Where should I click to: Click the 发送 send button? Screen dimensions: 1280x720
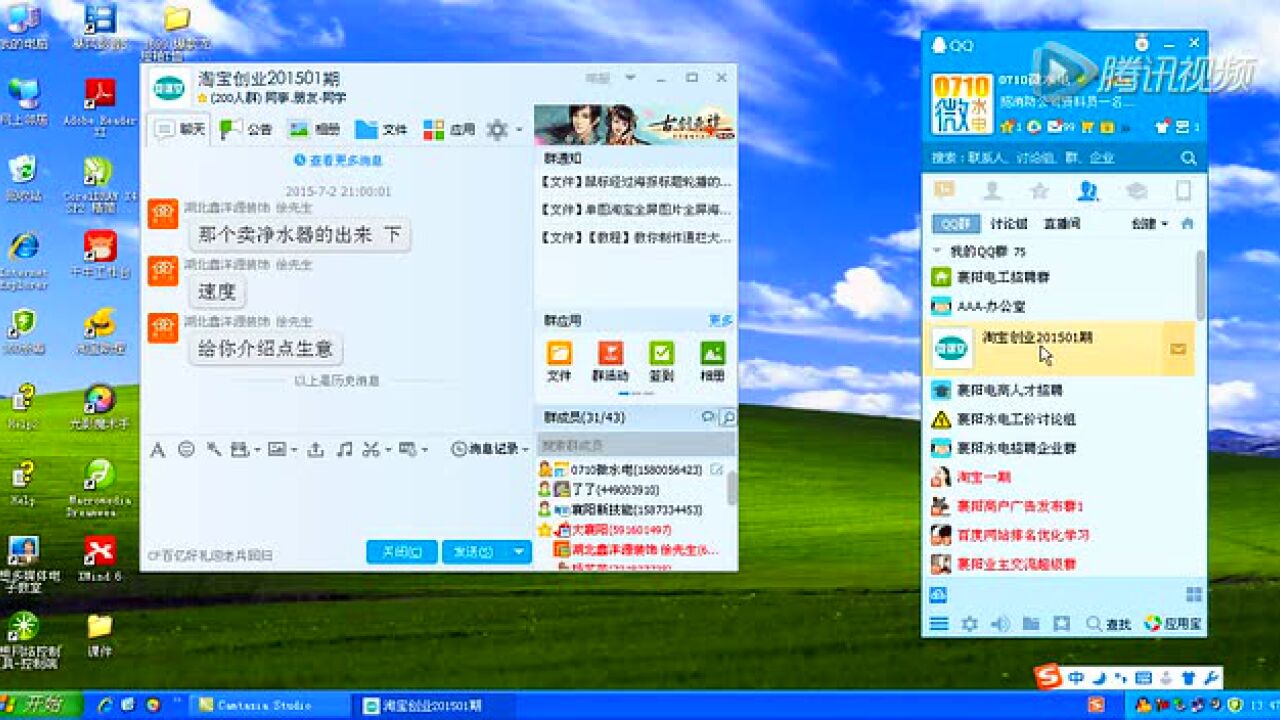click(474, 551)
